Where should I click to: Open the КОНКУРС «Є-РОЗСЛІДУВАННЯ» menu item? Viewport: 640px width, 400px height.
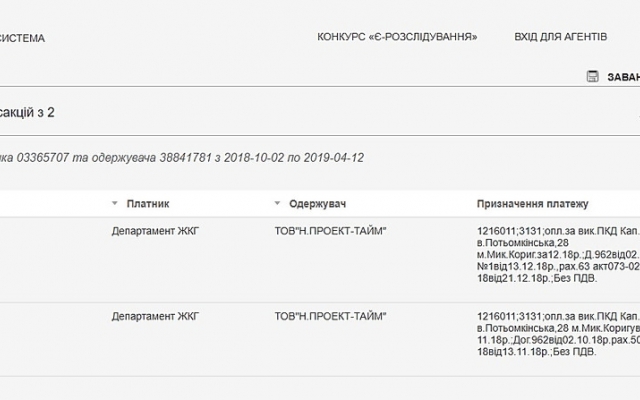coord(397,37)
